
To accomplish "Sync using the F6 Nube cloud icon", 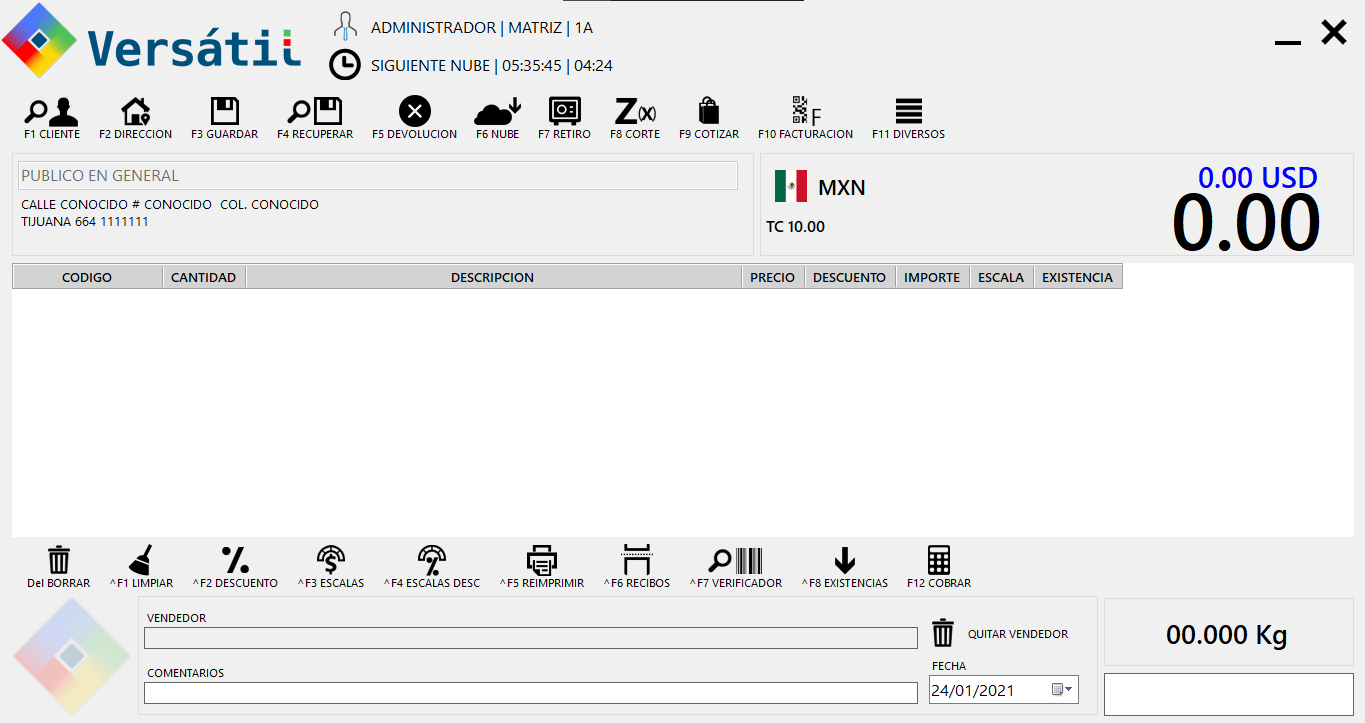I will pyautogui.click(x=497, y=112).
